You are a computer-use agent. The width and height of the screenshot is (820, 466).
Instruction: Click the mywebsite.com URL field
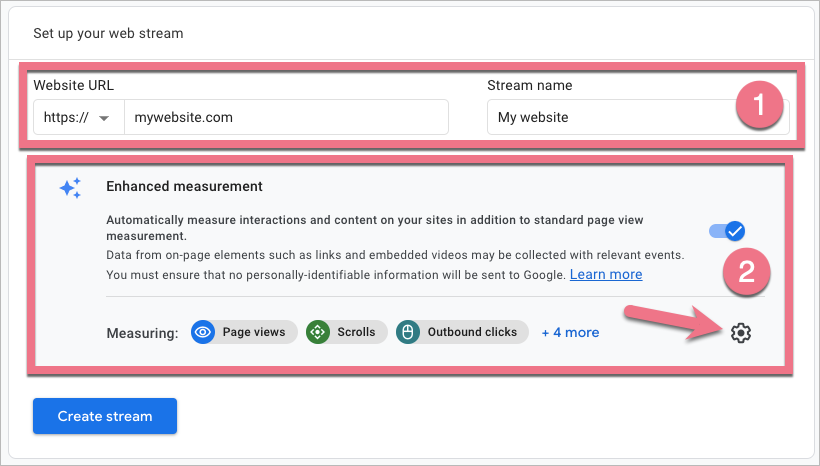pos(286,117)
